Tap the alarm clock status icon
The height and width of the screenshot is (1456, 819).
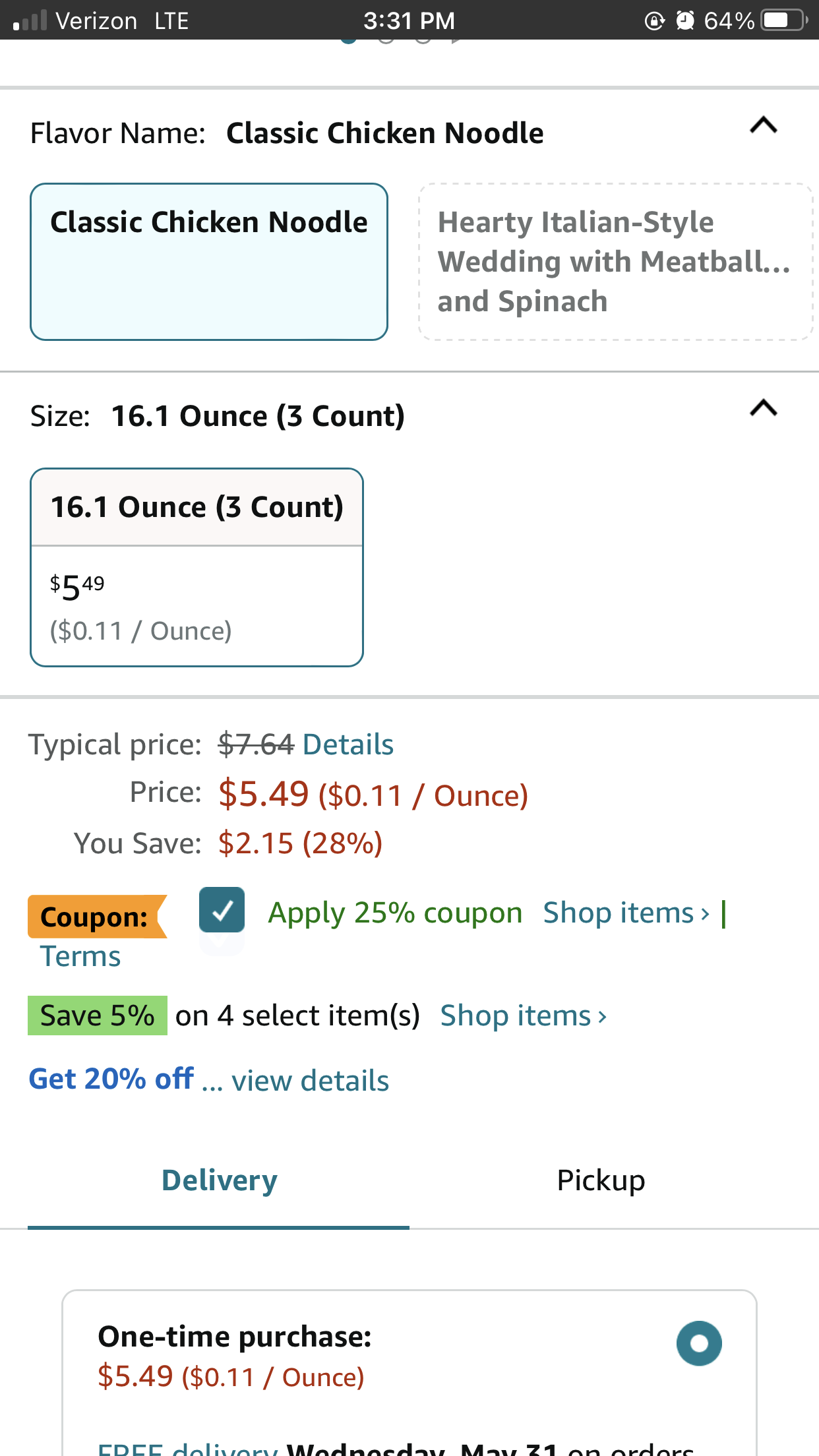pyautogui.click(x=685, y=20)
